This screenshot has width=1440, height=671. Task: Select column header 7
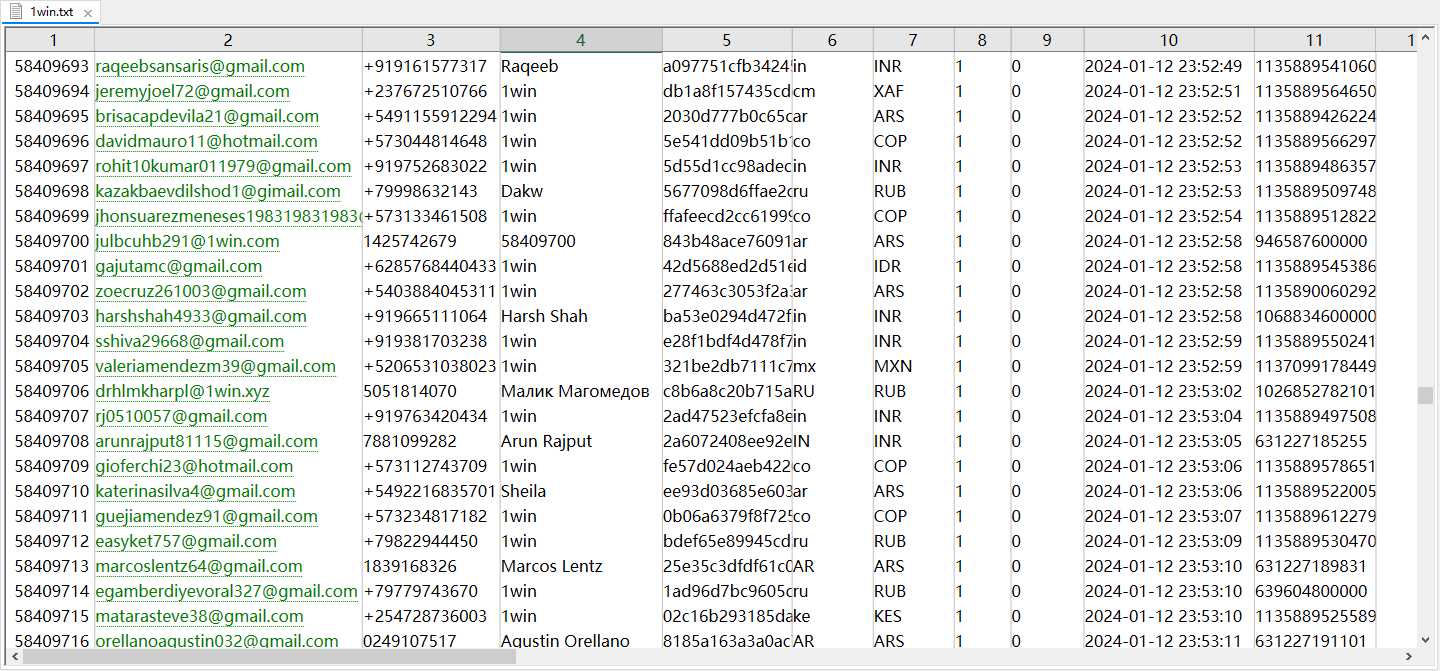(x=913, y=40)
